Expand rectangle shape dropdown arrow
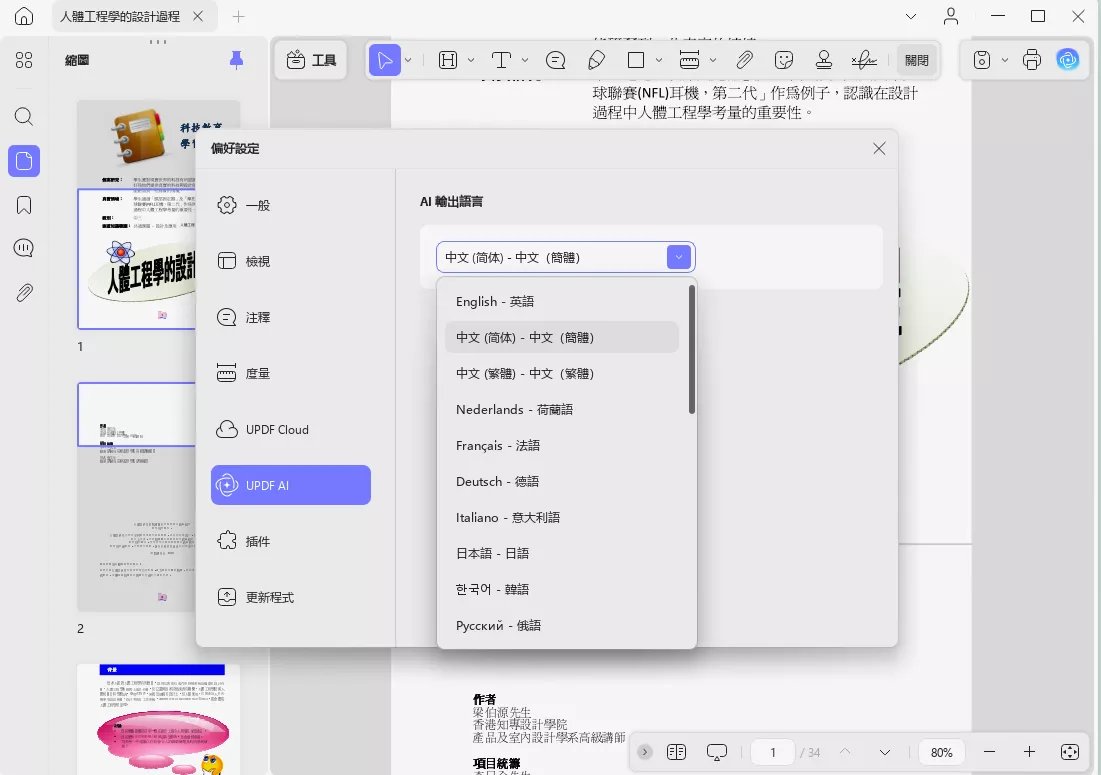This screenshot has height=775, width=1101. (x=659, y=60)
